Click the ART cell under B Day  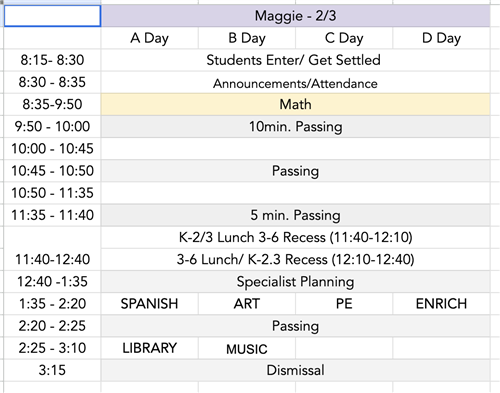pyautogui.click(x=247, y=304)
